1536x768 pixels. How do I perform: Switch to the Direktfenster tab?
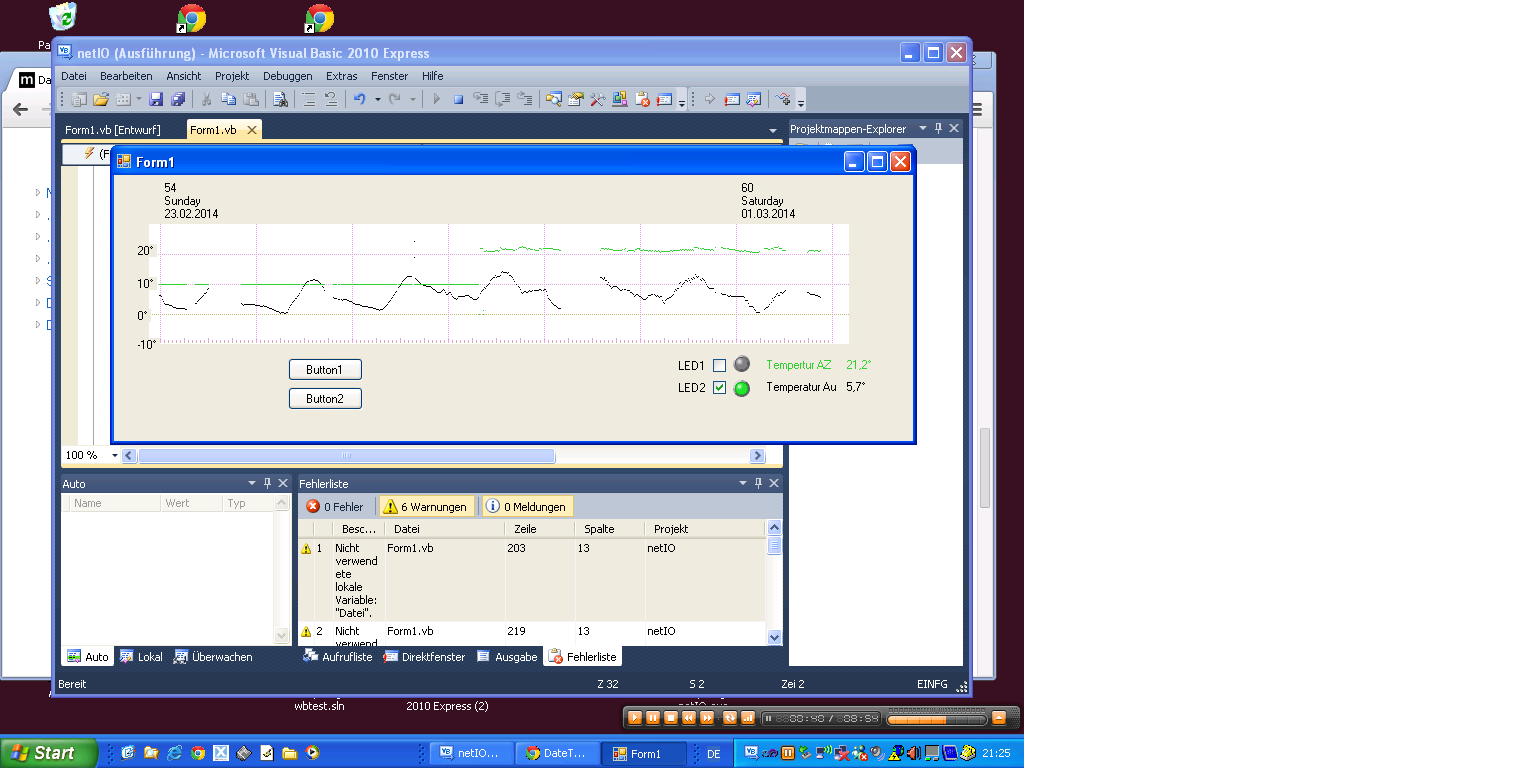pos(425,657)
